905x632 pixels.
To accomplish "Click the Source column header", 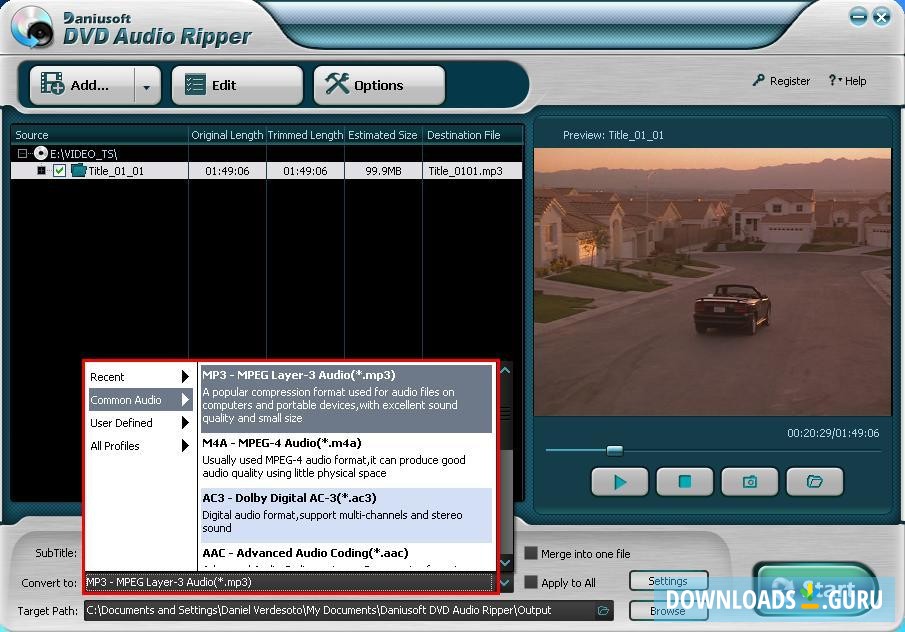I will click(100, 135).
